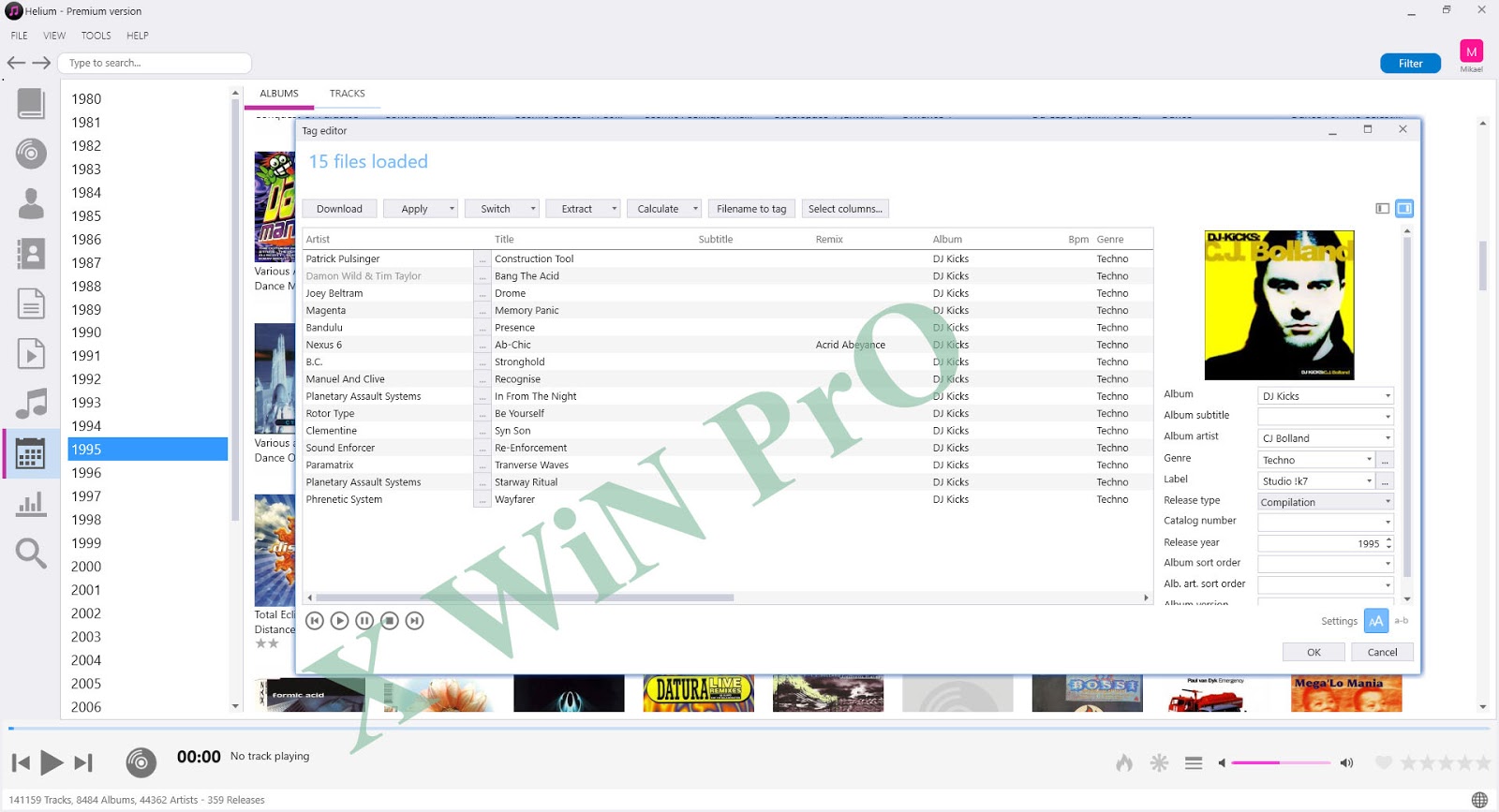1499x812 pixels.
Task: Open the Album artist field dropdown
Action: pyautogui.click(x=1388, y=437)
